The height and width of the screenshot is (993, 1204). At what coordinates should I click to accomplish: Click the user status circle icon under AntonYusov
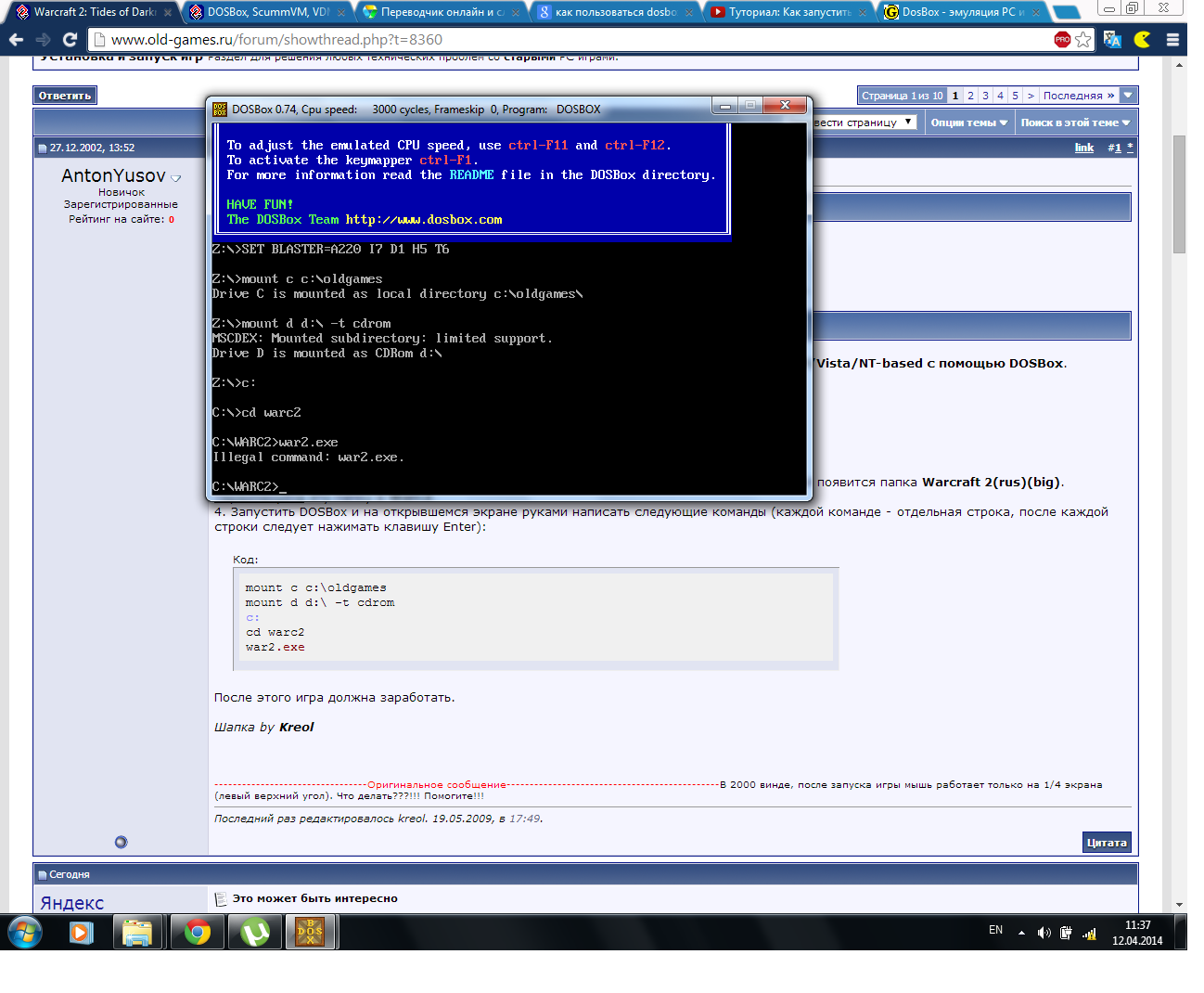pyautogui.click(x=121, y=842)
